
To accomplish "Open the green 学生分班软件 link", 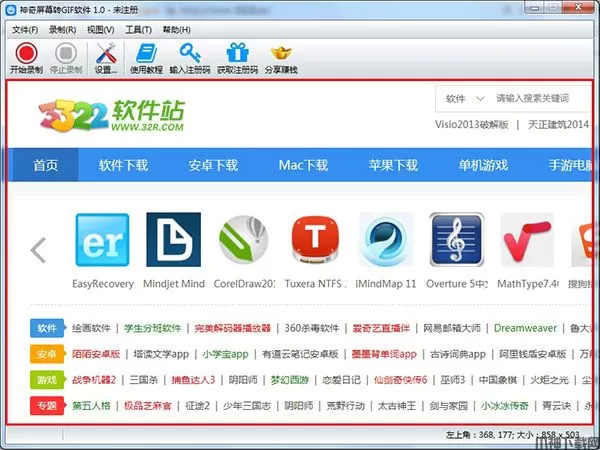I will click(x=152, y=328).
